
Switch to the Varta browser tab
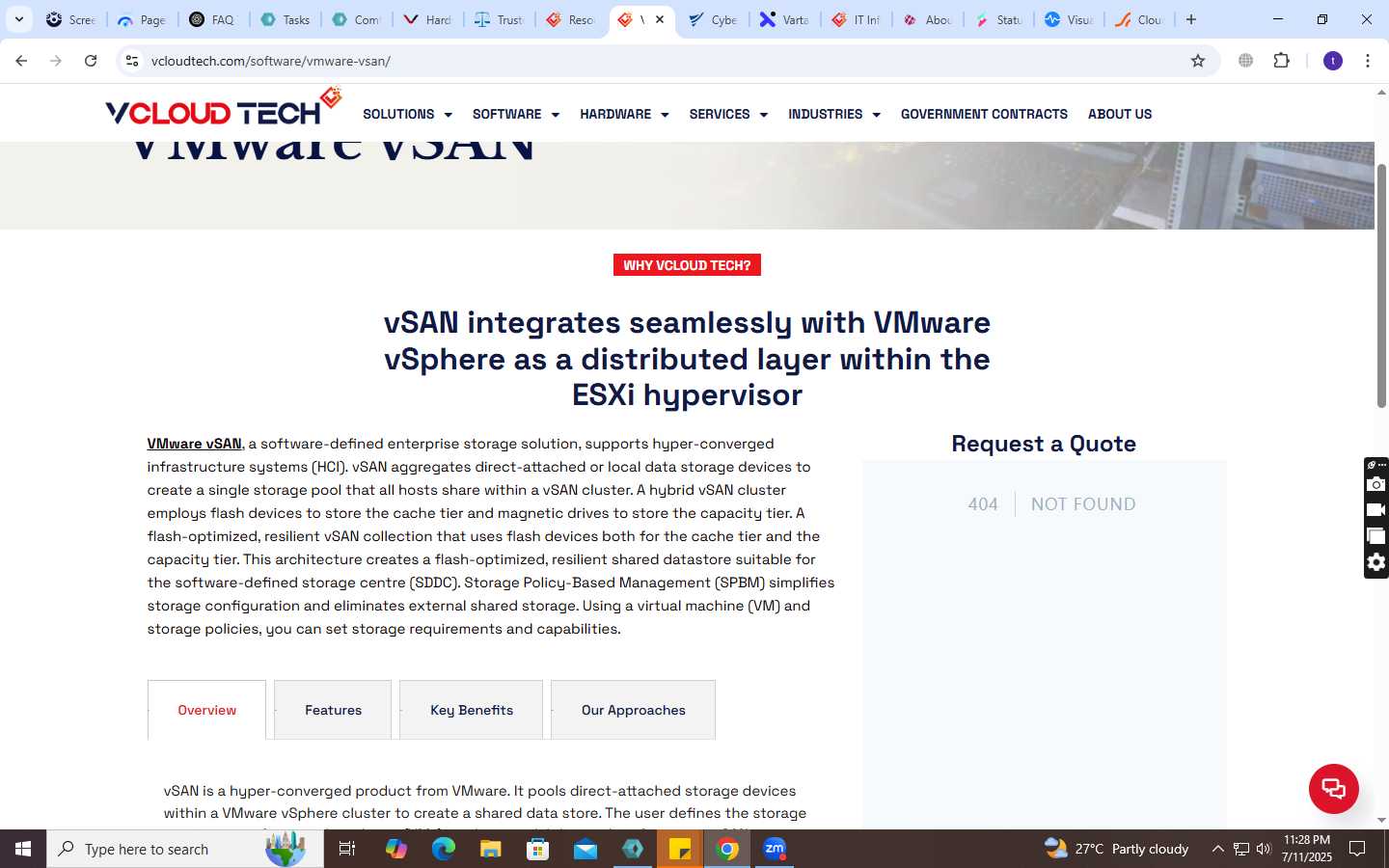tap(785, 19)
